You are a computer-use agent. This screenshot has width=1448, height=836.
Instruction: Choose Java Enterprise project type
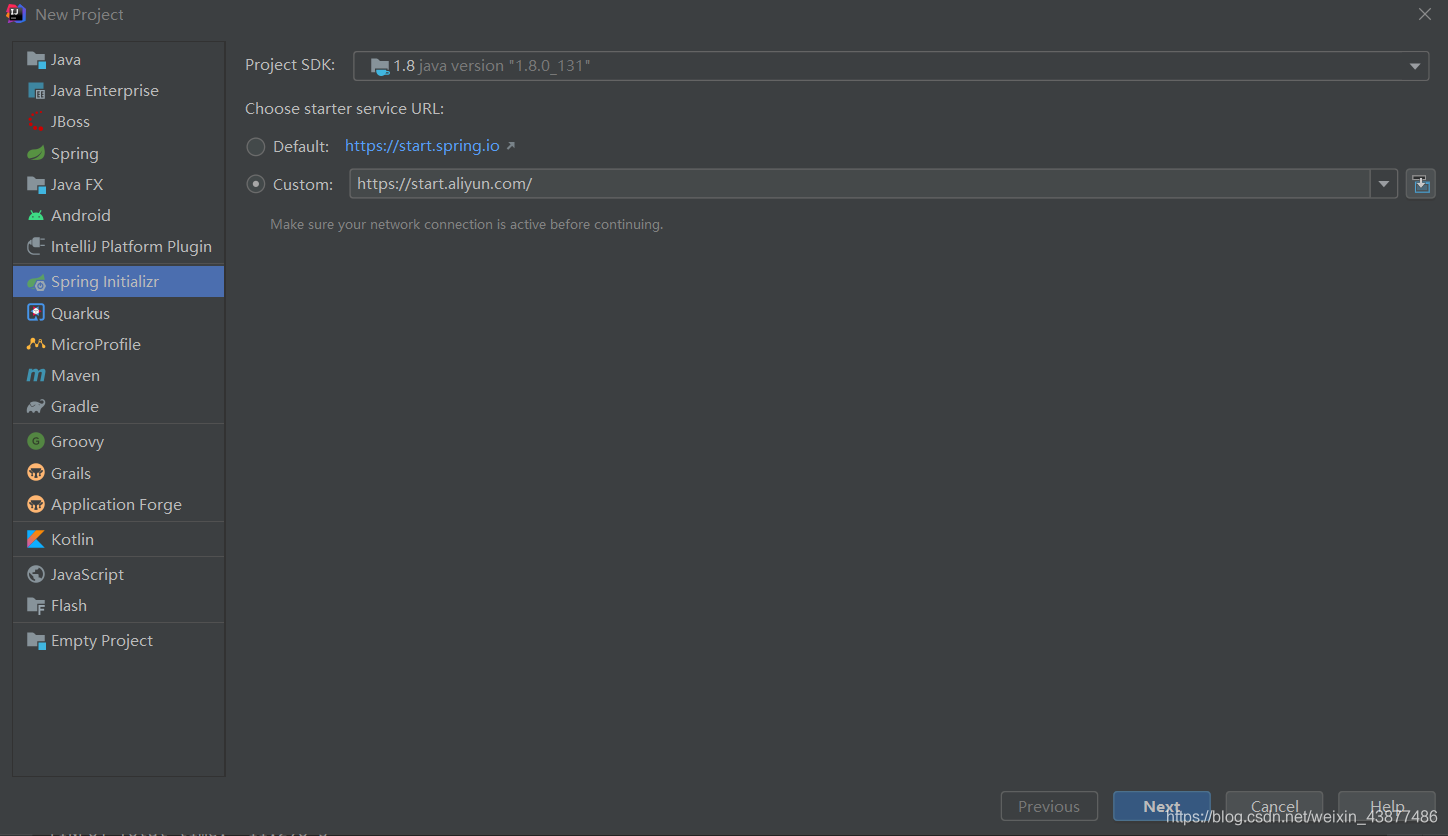pyautogui.click(x=118, y=91)
